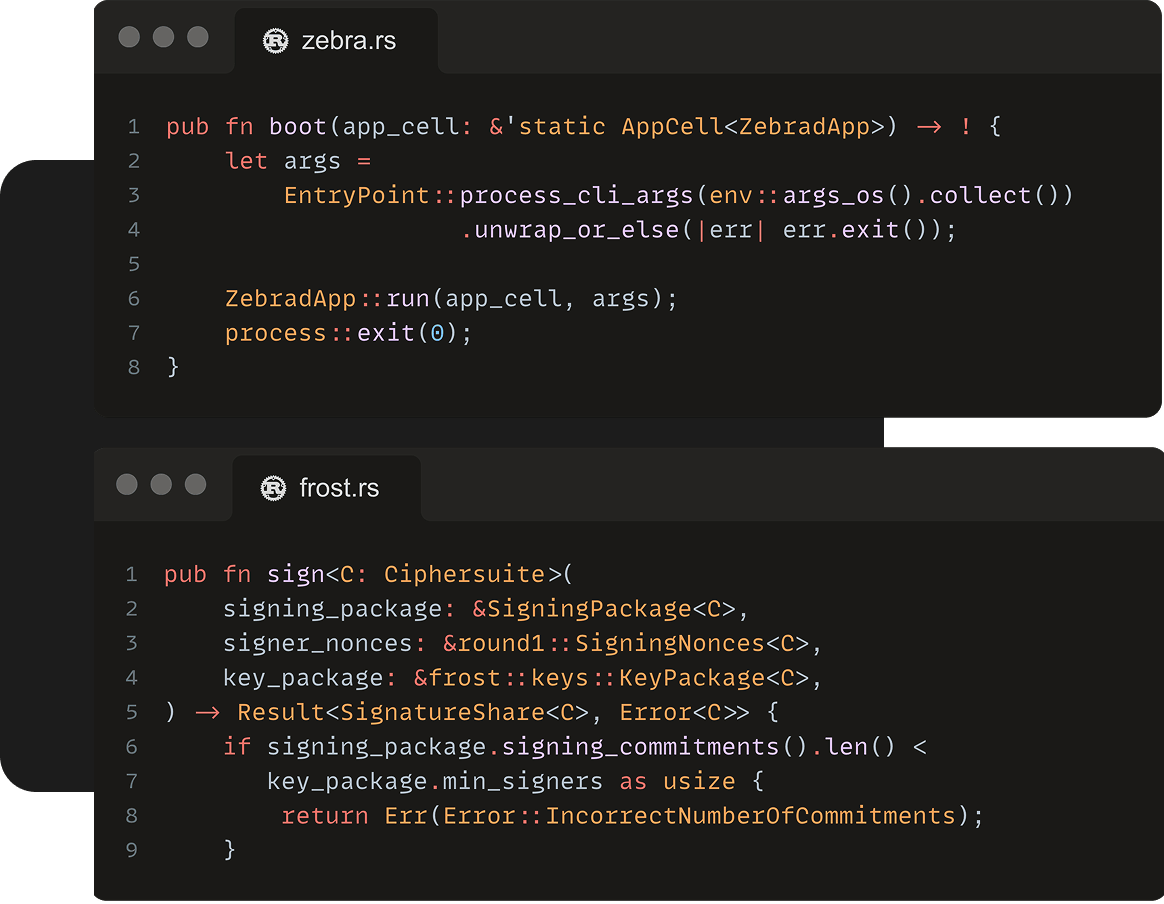Click the green traffic light in the zebra.rs window
The height and width of the screenshot is (904, 1164).
(x=197, y=37)
